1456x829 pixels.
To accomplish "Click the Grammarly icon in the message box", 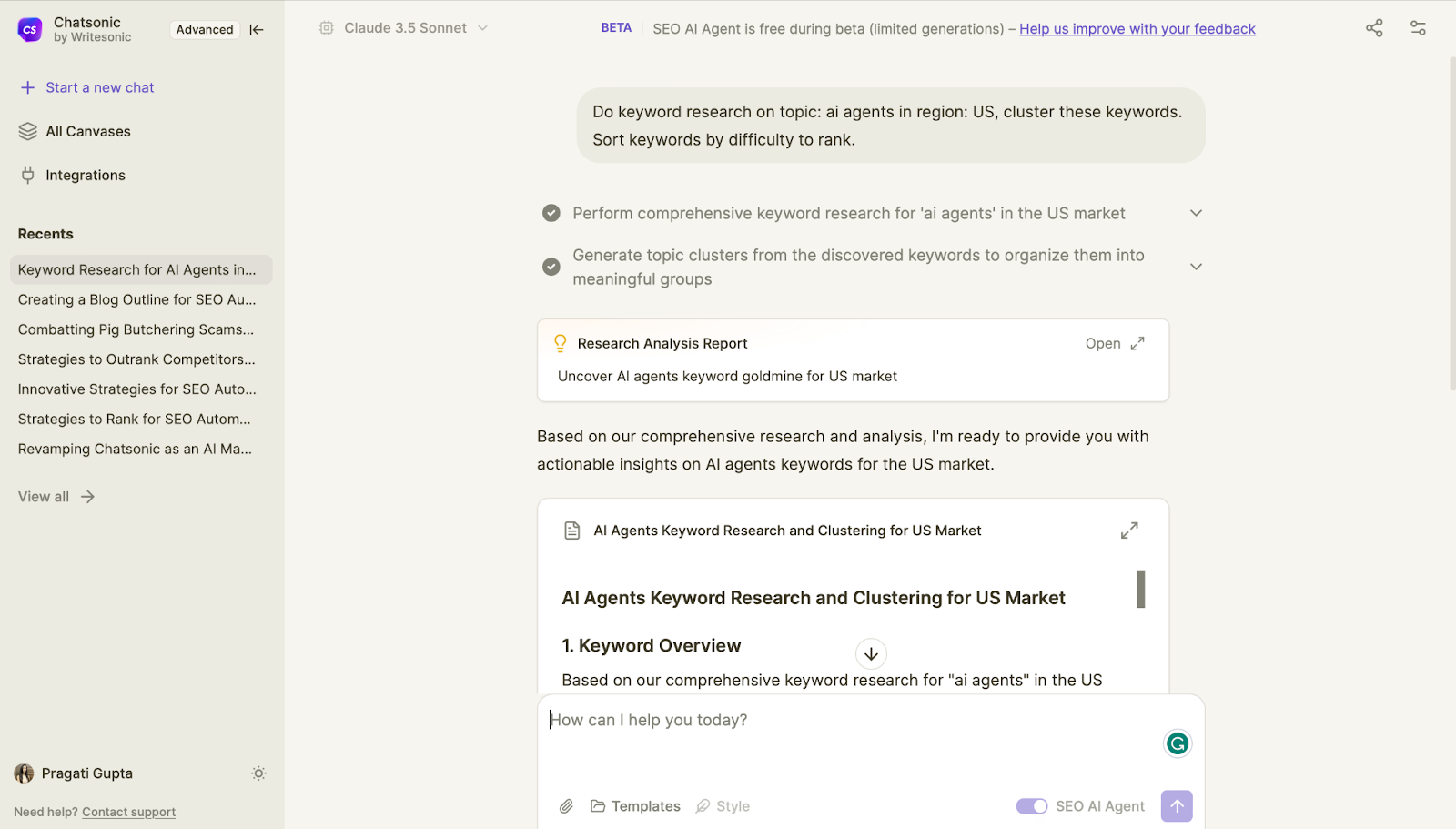I will (1178, 743).
